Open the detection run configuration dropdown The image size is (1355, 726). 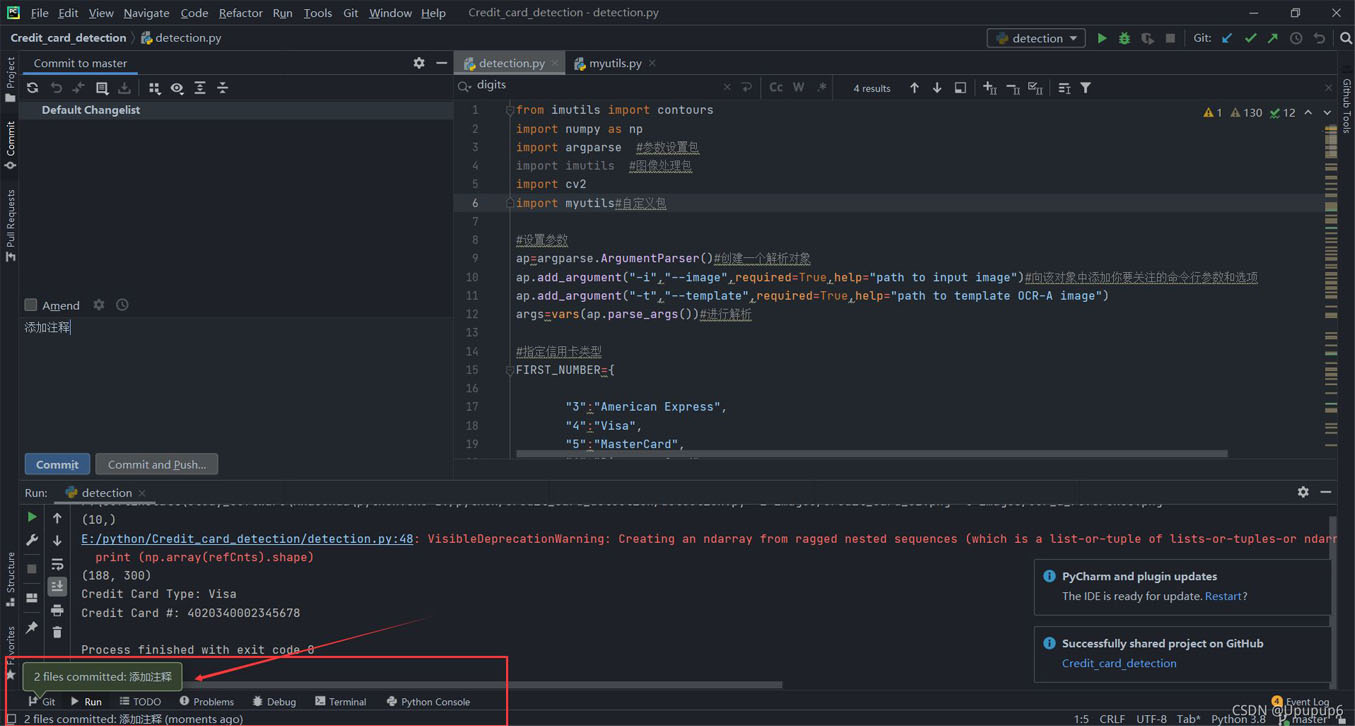(x=1037, y=38)
